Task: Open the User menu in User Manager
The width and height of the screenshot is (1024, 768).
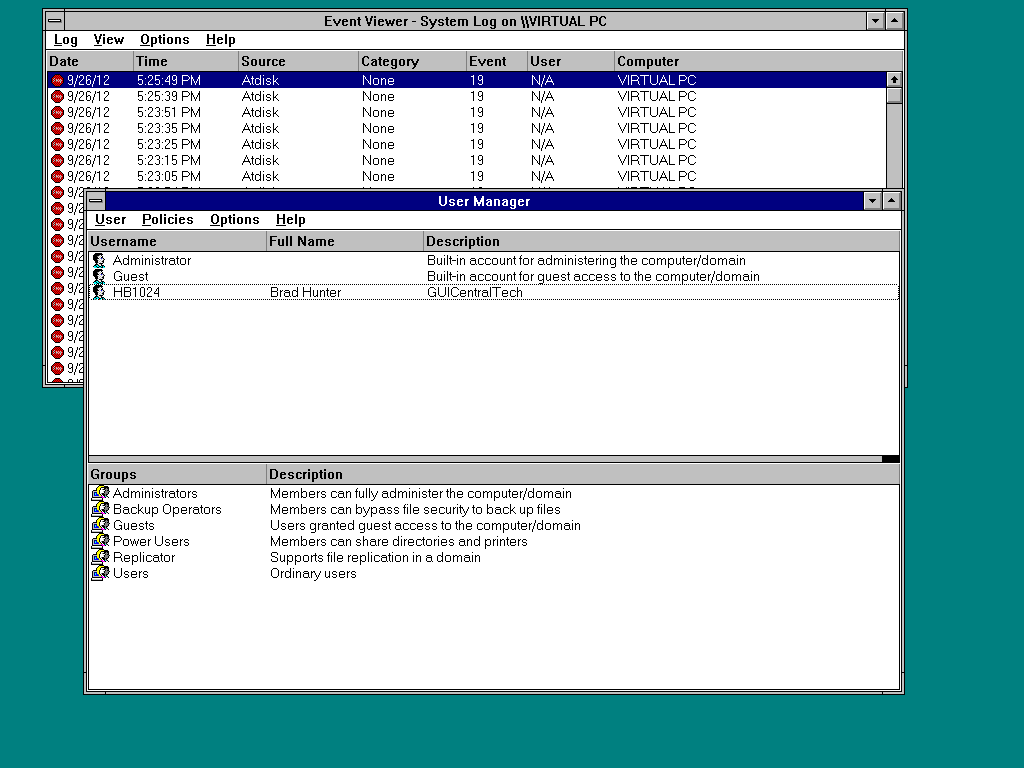Action: tap(110, 219)
